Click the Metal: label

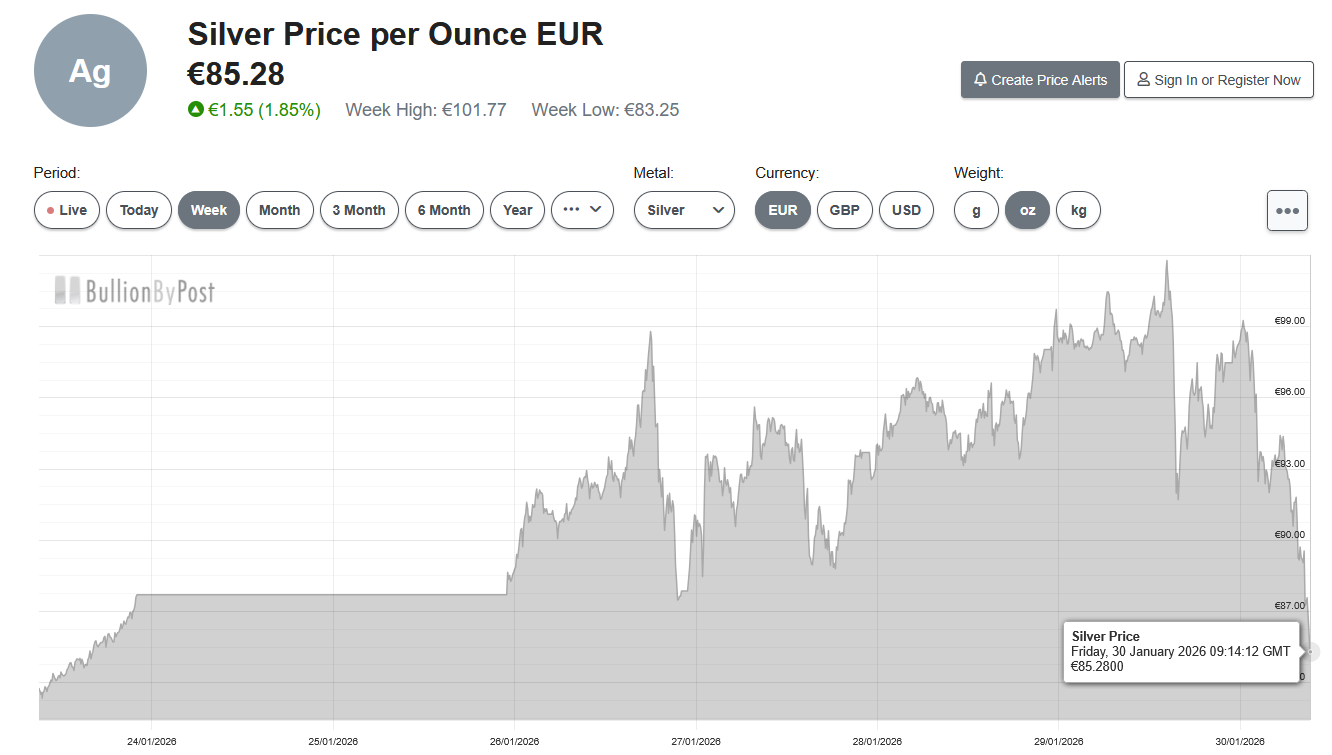(x=654, y=173)
